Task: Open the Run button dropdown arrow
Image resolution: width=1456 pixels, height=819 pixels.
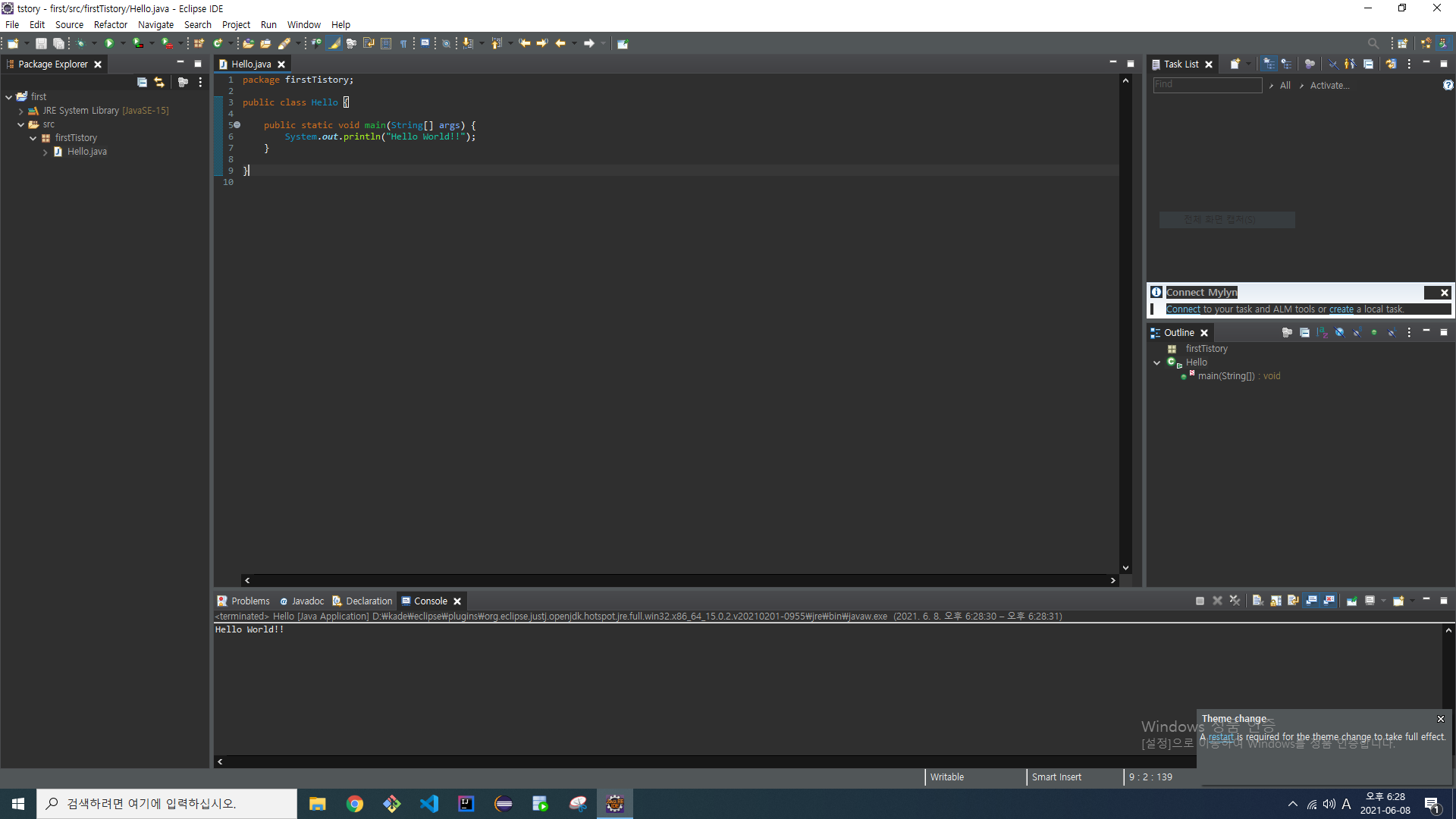Action: click(123, 43)
